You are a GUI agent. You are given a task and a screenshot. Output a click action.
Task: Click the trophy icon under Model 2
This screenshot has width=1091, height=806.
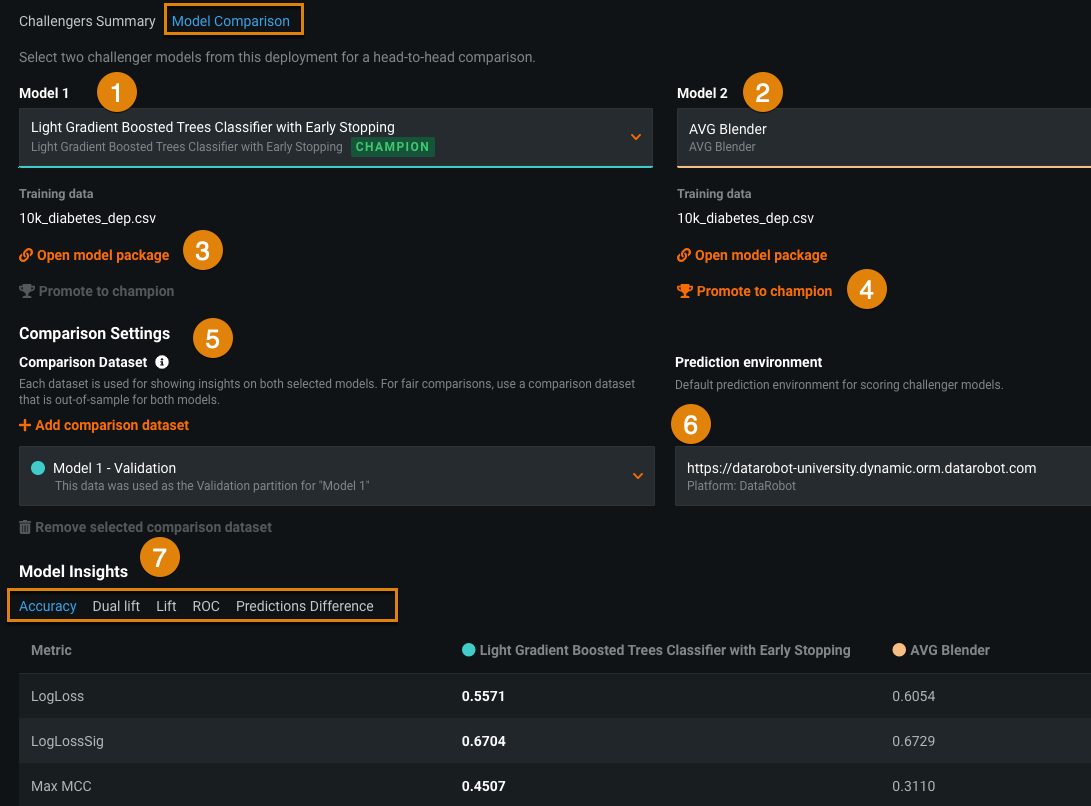[x=684, y=291]
